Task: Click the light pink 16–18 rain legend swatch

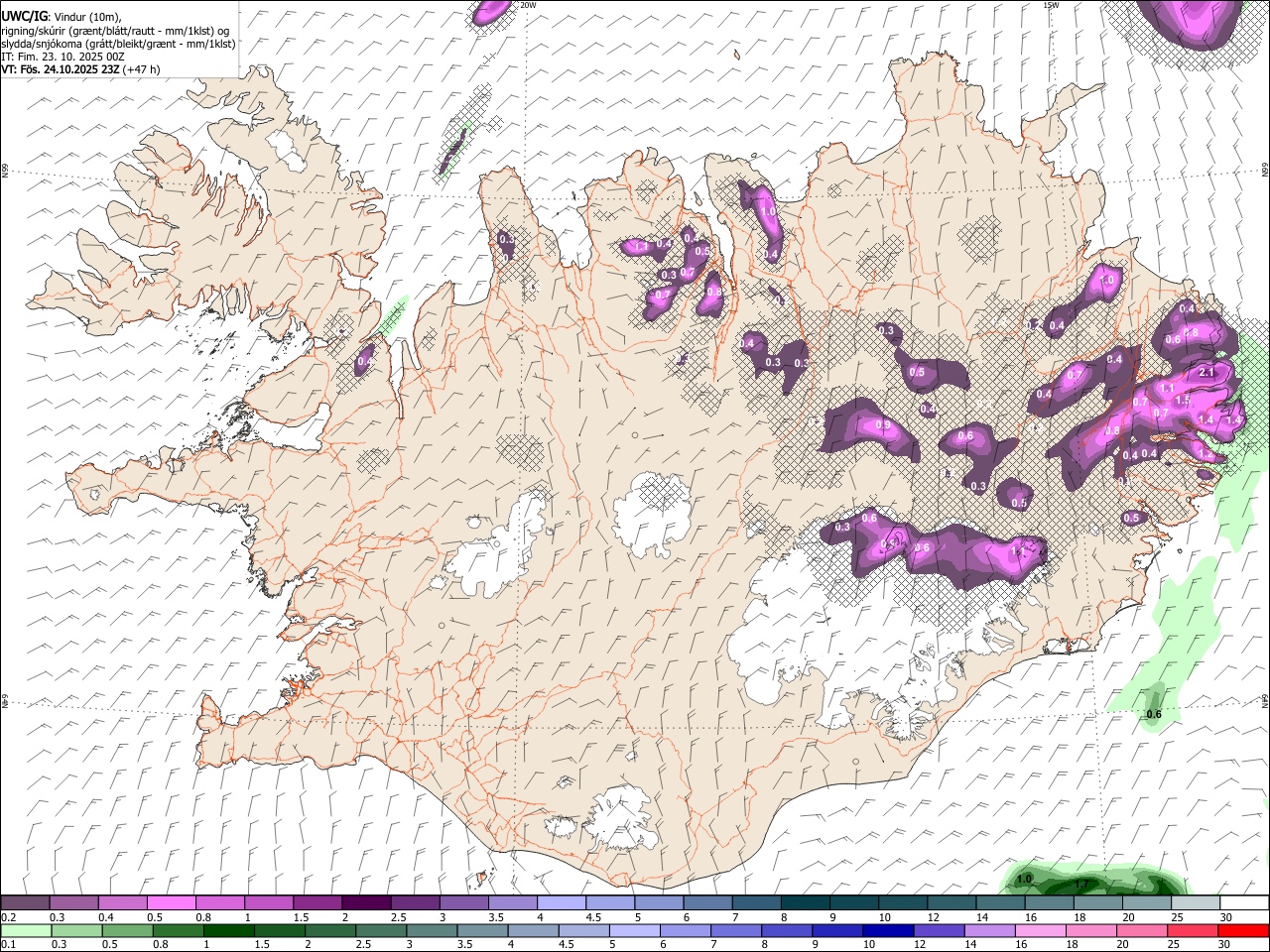Action: (x=1042, y=931)
